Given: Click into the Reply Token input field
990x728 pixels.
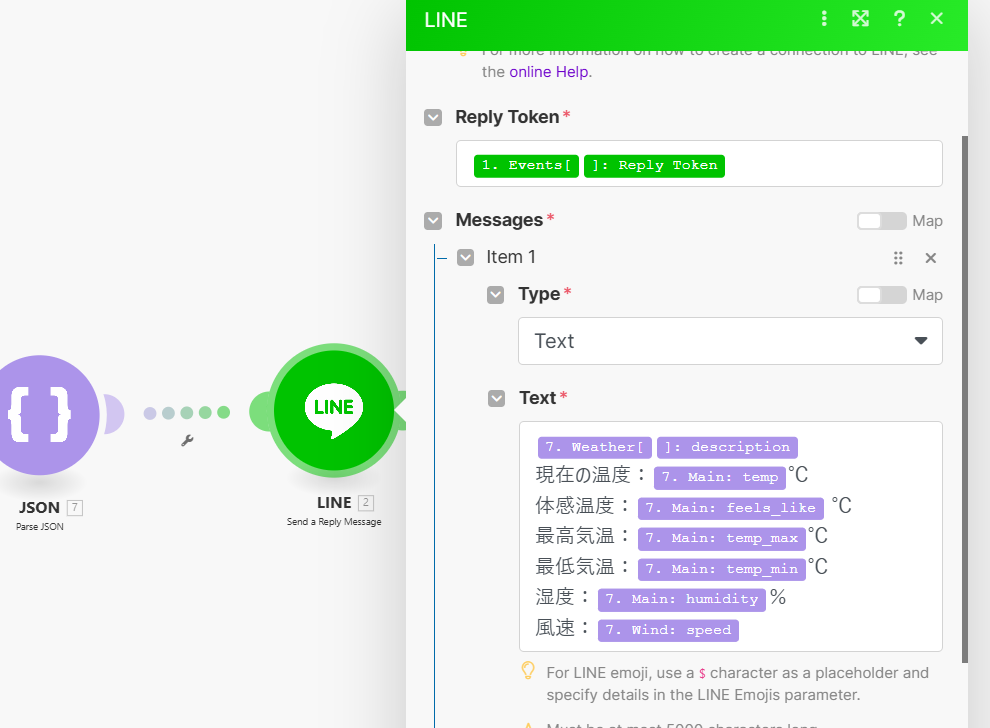Looking at the screenshot, I should pyautogui.click(x=699, y=164).
